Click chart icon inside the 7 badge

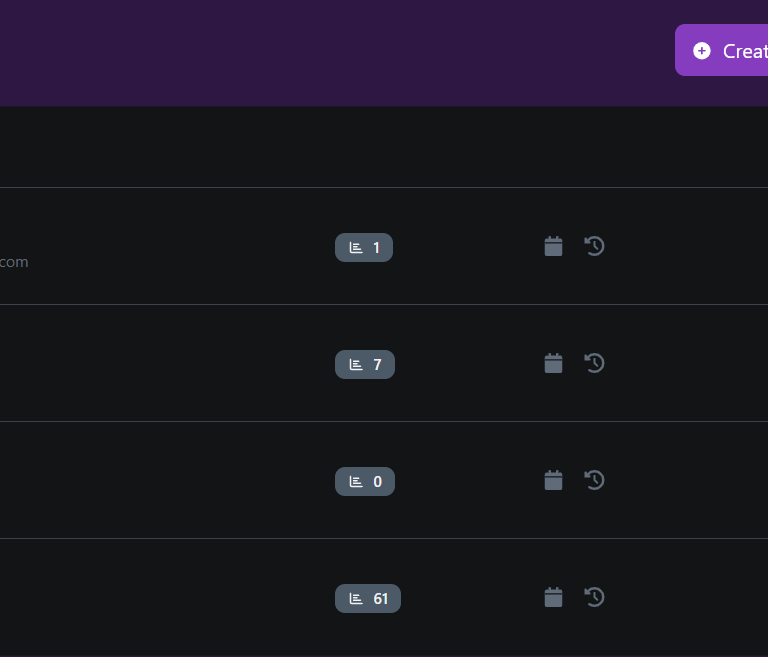356,365
